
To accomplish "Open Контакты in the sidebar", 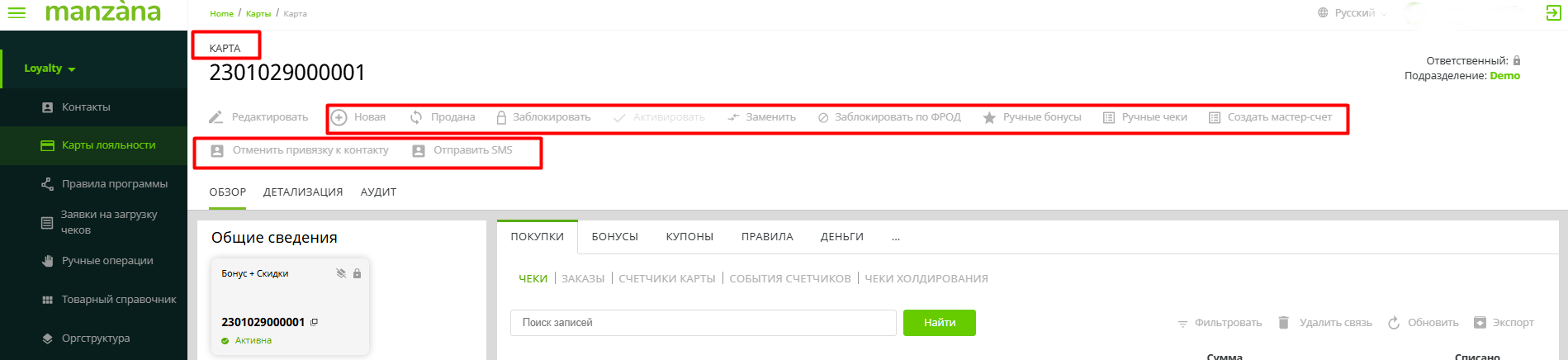I will click(86, 107).
